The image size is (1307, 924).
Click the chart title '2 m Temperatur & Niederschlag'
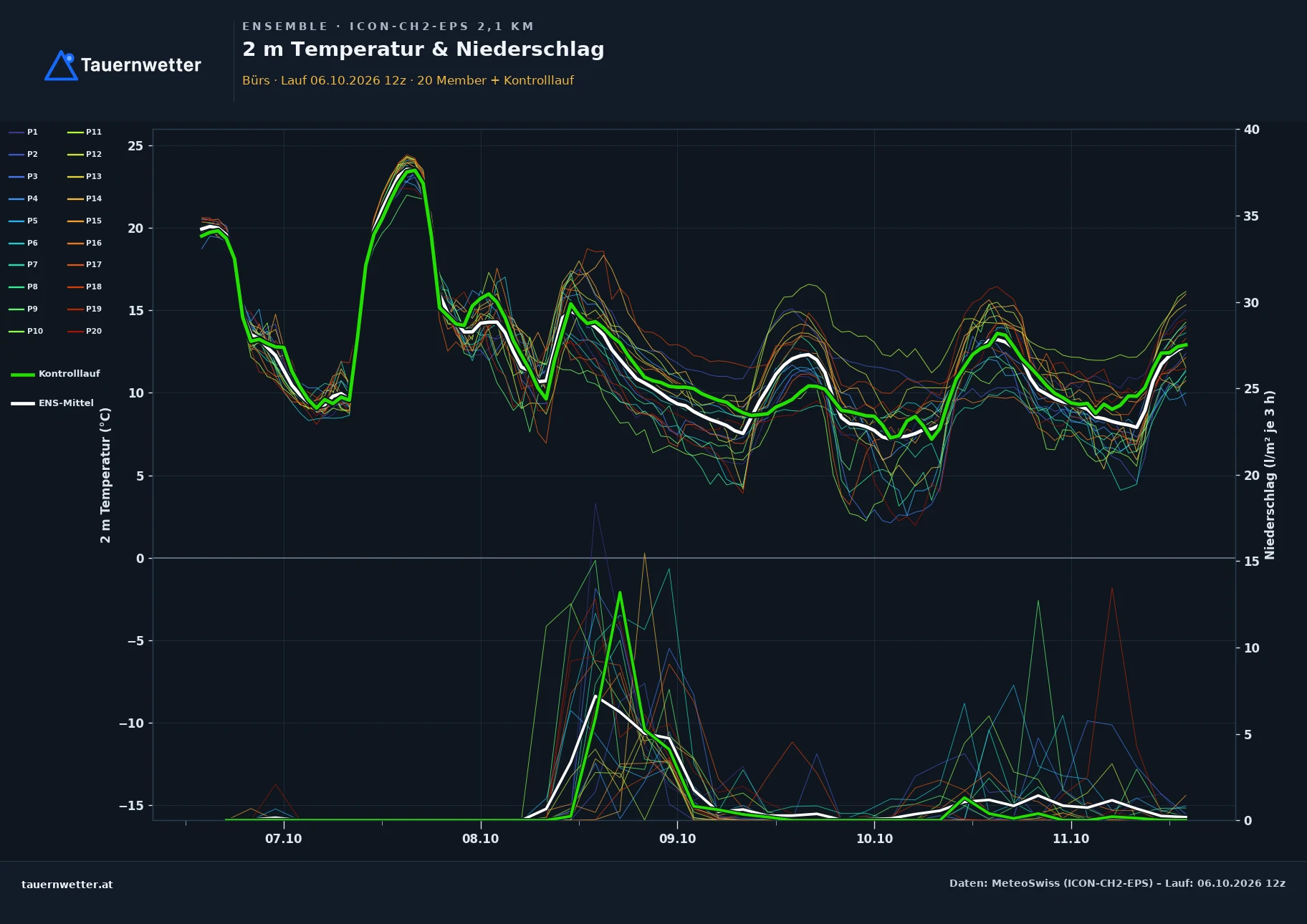pos(423,49)
